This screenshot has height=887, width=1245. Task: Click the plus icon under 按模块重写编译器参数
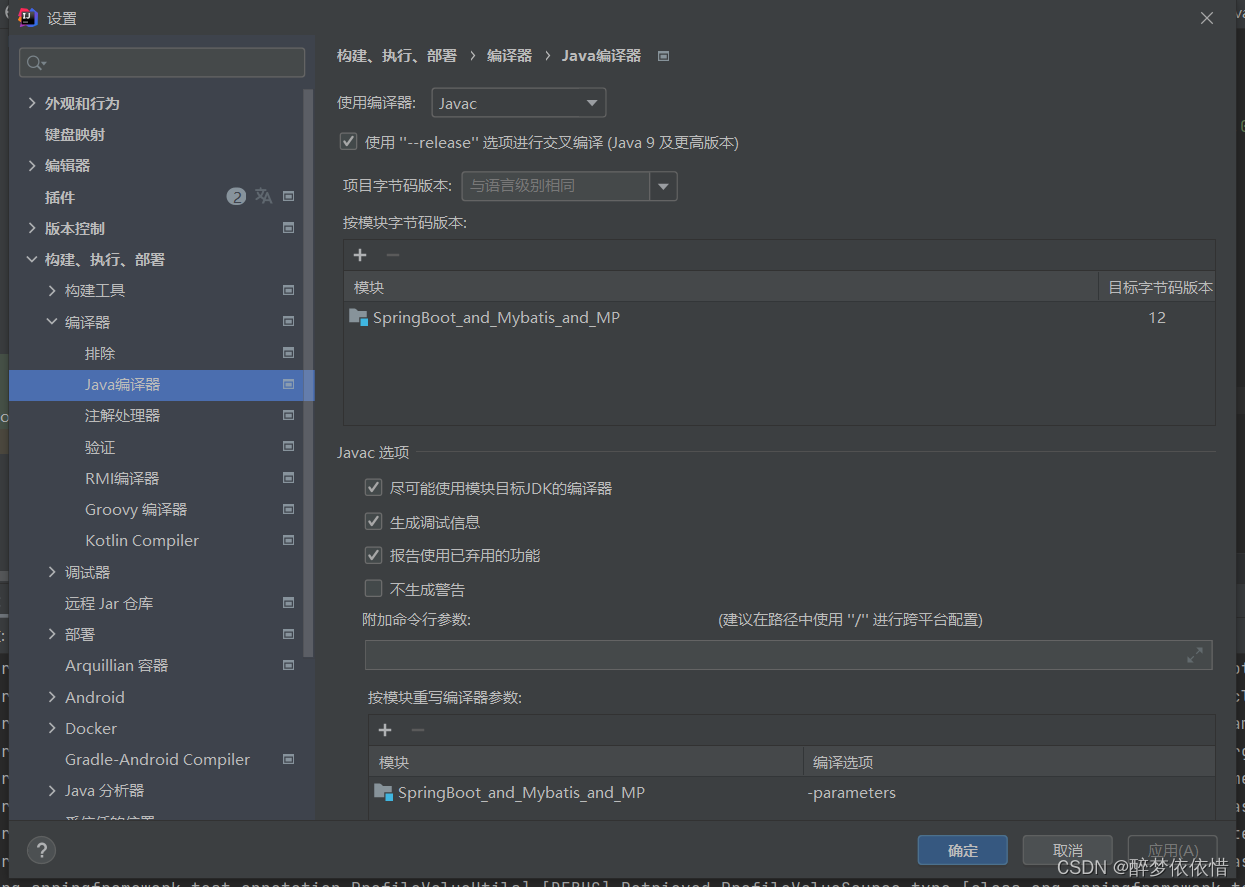(x=385, y=730)
